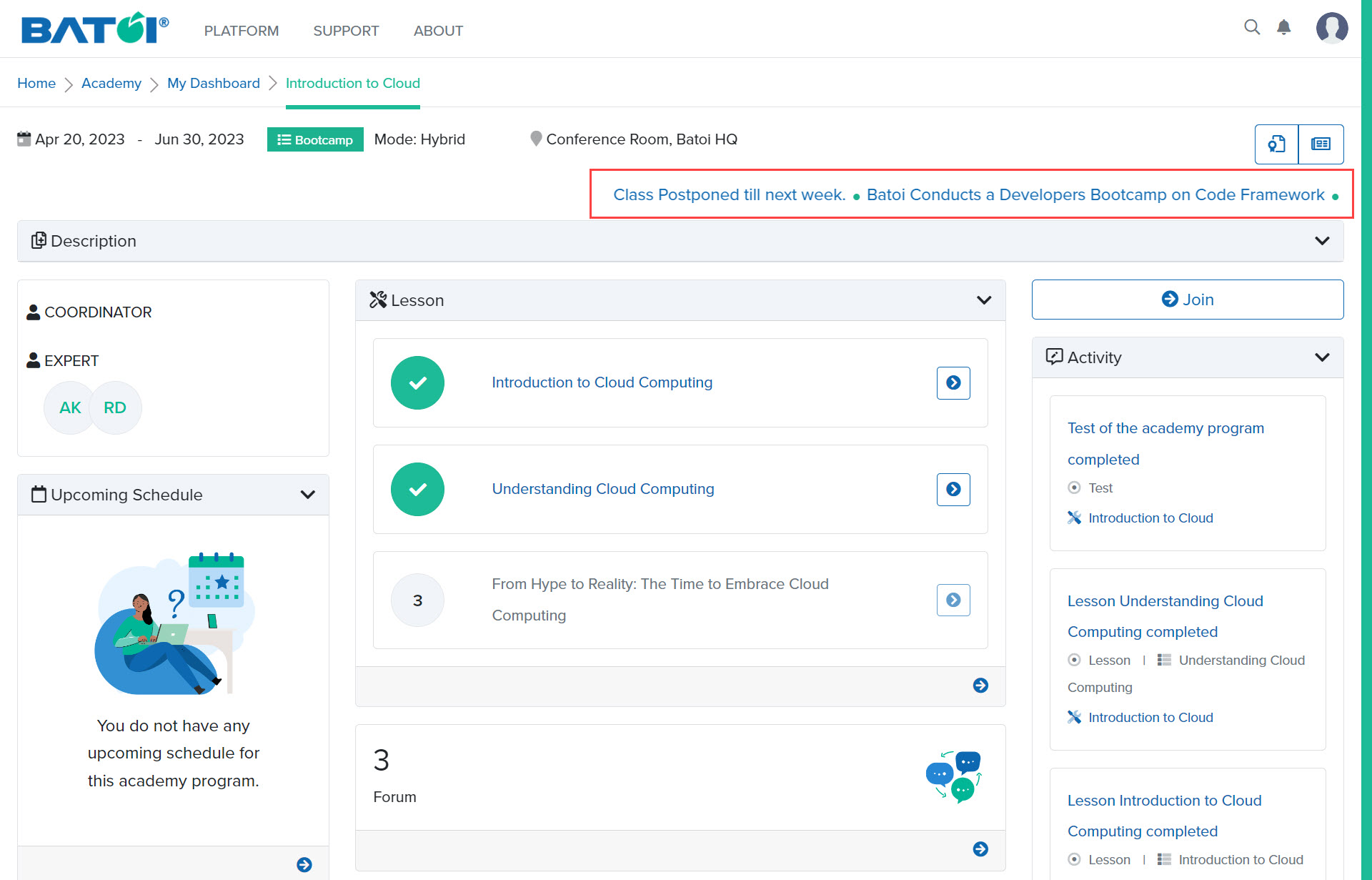This screenshot has height=880, width=1372.
Task: Click the arrow at Upcoming Schedule footer
Action: coord(304,864)
